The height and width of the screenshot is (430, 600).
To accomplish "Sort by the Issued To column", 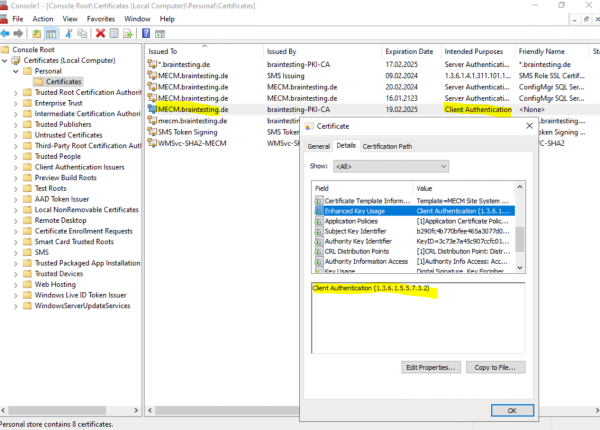I will [204, 51].
